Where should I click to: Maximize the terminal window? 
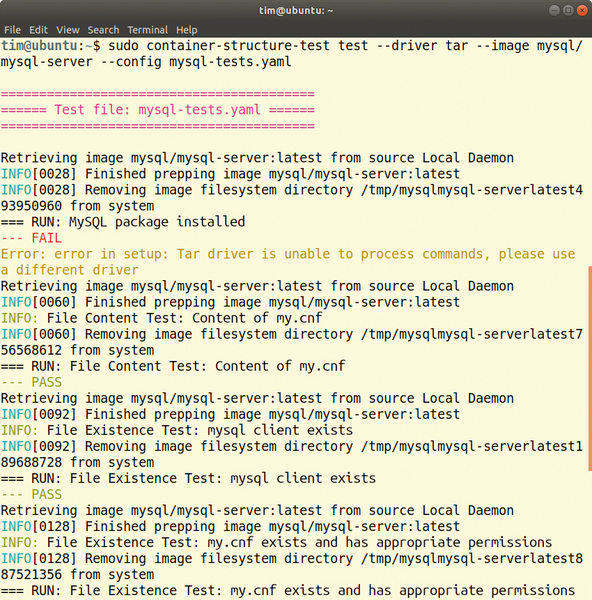pos(568,10)
